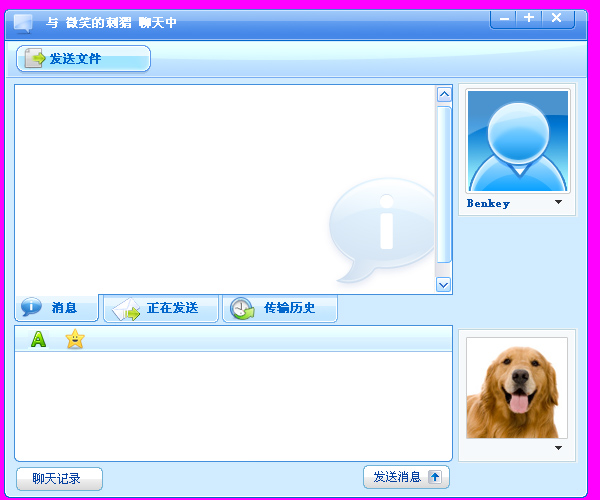This screenshot has height=500, width=600.
Task: Click the golden retriever avatar picture
Action: point(517,388)
